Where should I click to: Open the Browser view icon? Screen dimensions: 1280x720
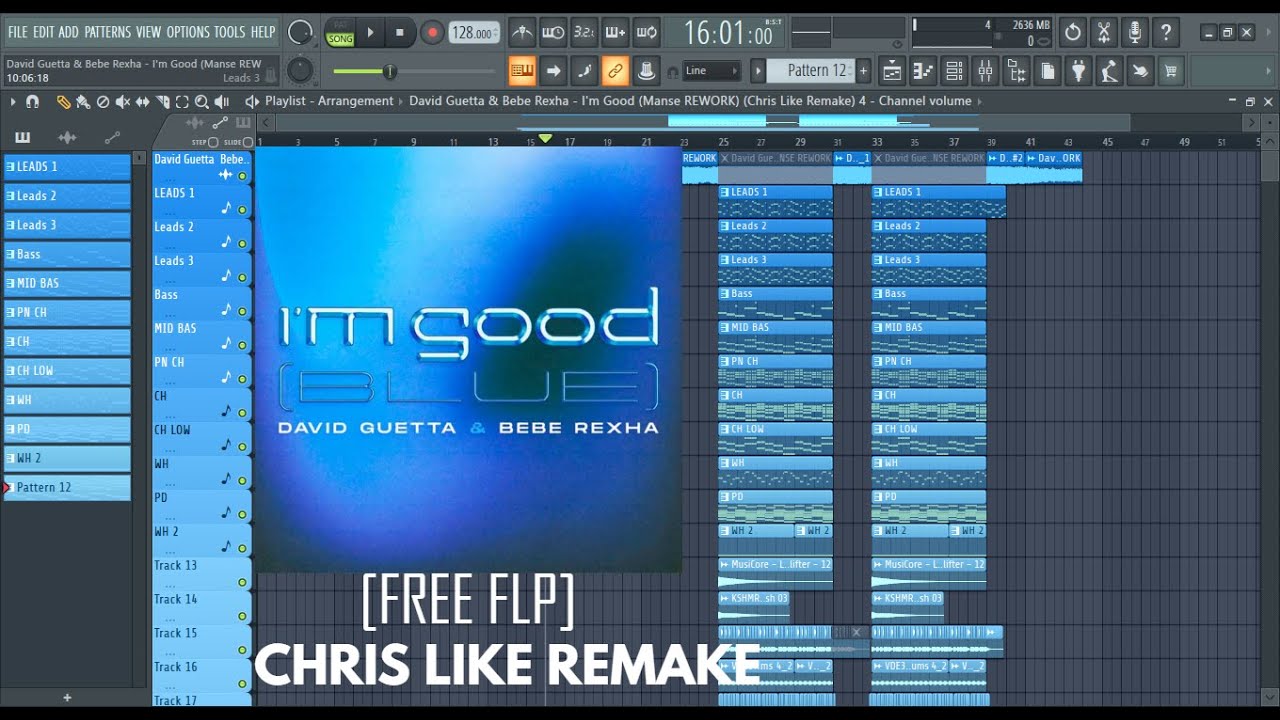click(x=1016, y=70)
